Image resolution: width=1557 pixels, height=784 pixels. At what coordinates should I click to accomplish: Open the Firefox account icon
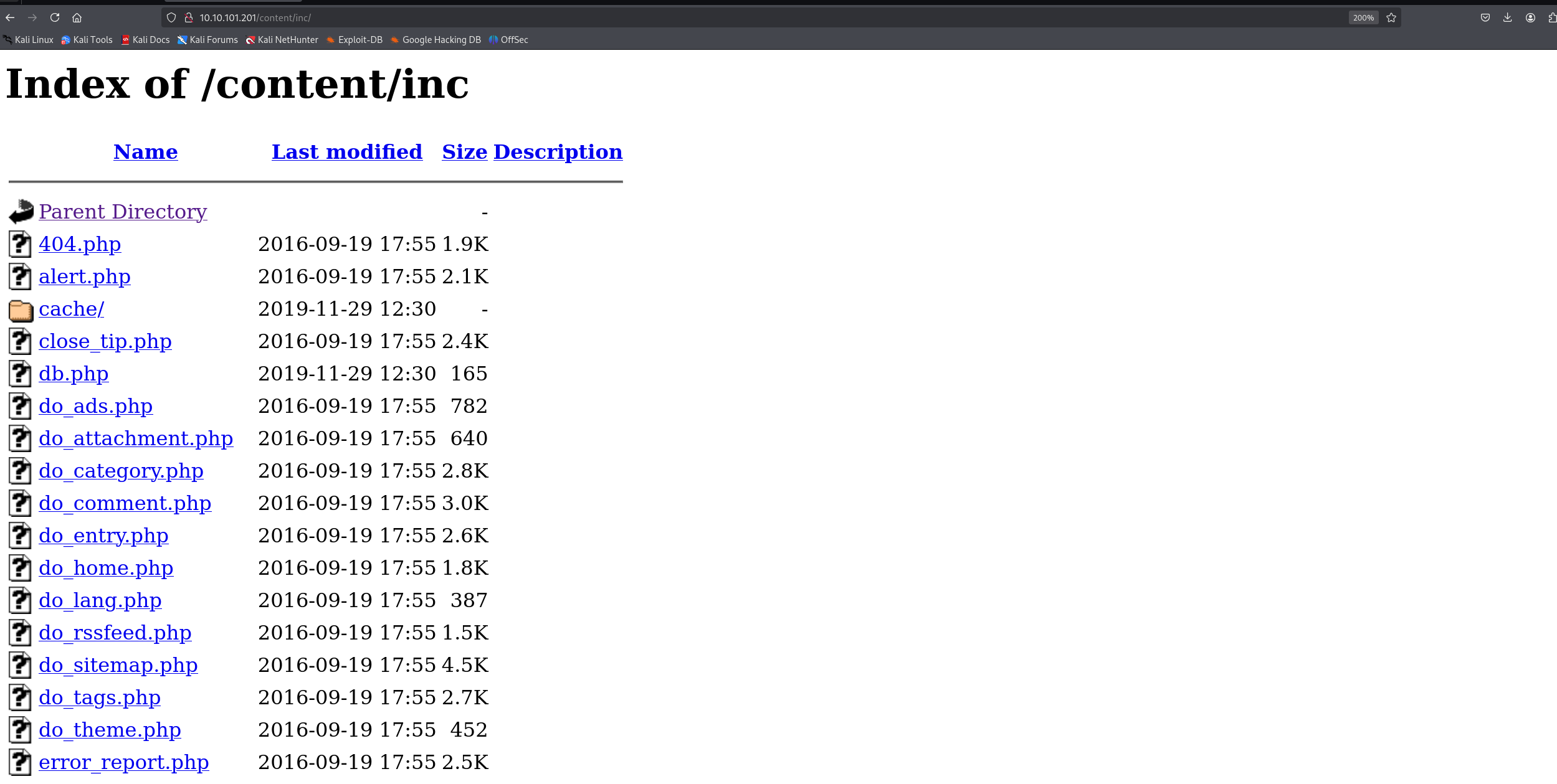1530,17
